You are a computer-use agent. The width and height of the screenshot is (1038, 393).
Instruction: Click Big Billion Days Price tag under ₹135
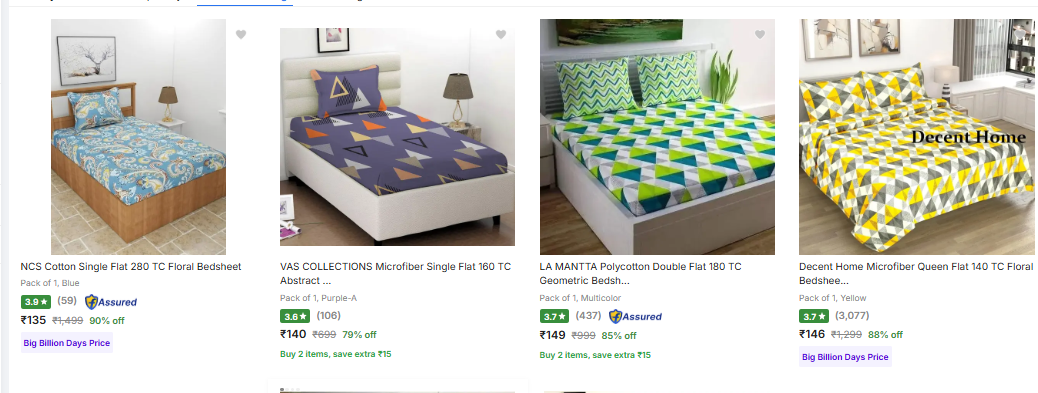(67, 343)
